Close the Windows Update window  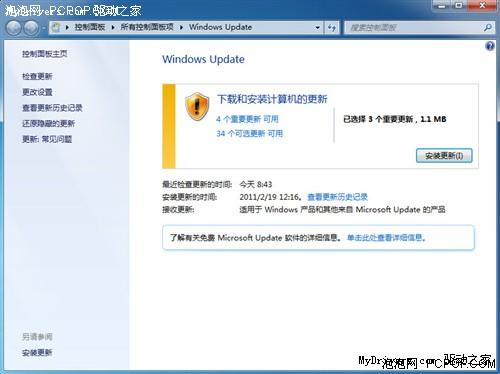click(482, 6)
